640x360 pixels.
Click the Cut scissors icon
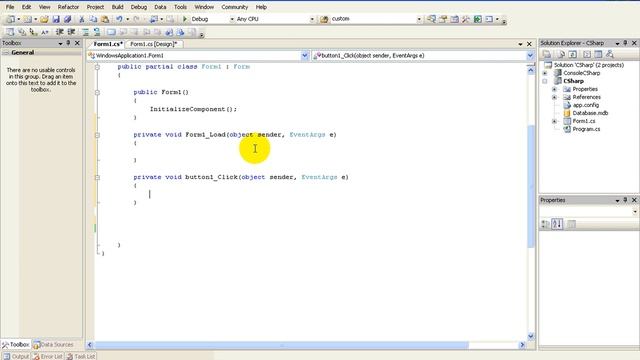click(x=82, y=19)
